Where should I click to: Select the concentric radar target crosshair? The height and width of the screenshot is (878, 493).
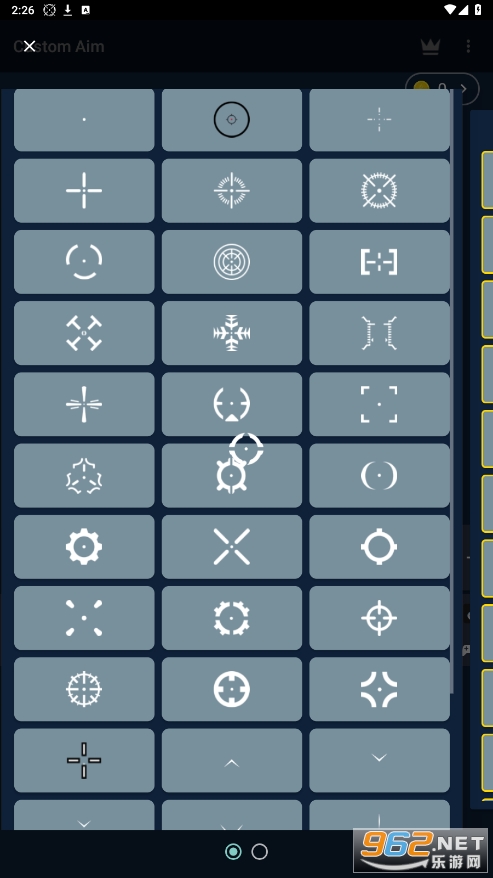coord(231,262)
